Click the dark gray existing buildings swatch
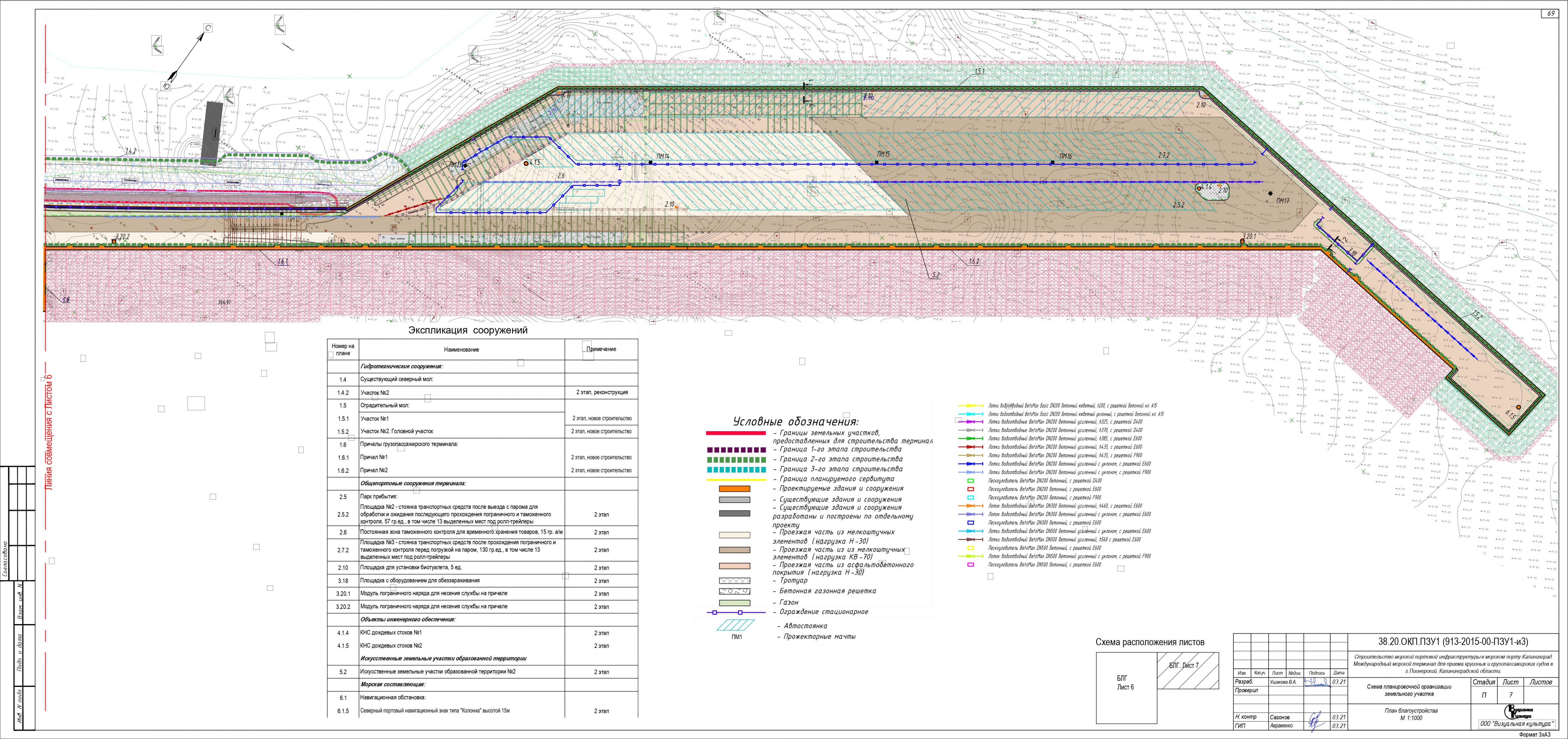Image resolution: width=1568 pixels, height=739 pixels. pyautogui.click(x=735, y=513)
